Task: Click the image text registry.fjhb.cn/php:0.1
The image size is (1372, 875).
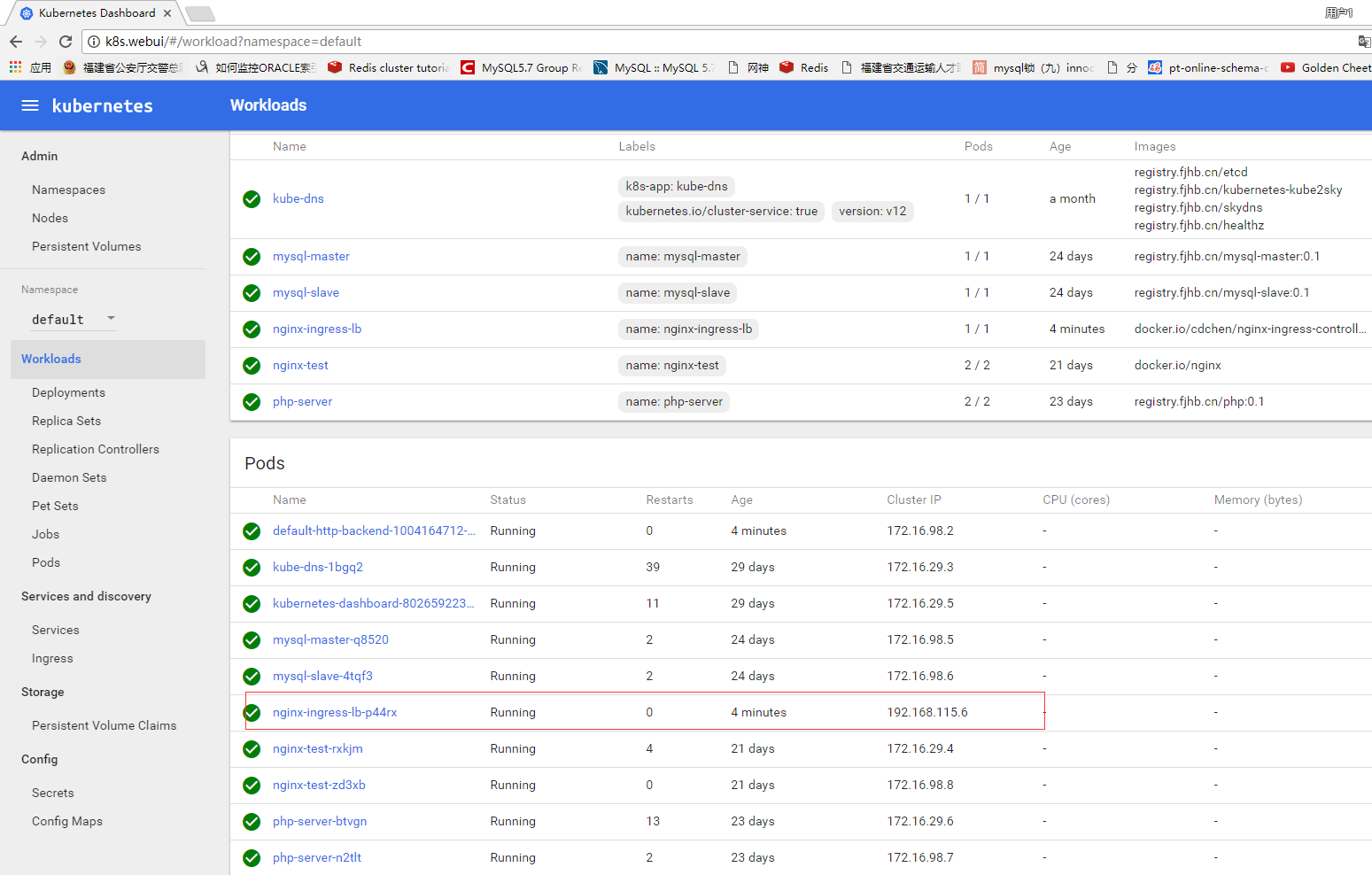Action: (x=1199, y=401)
